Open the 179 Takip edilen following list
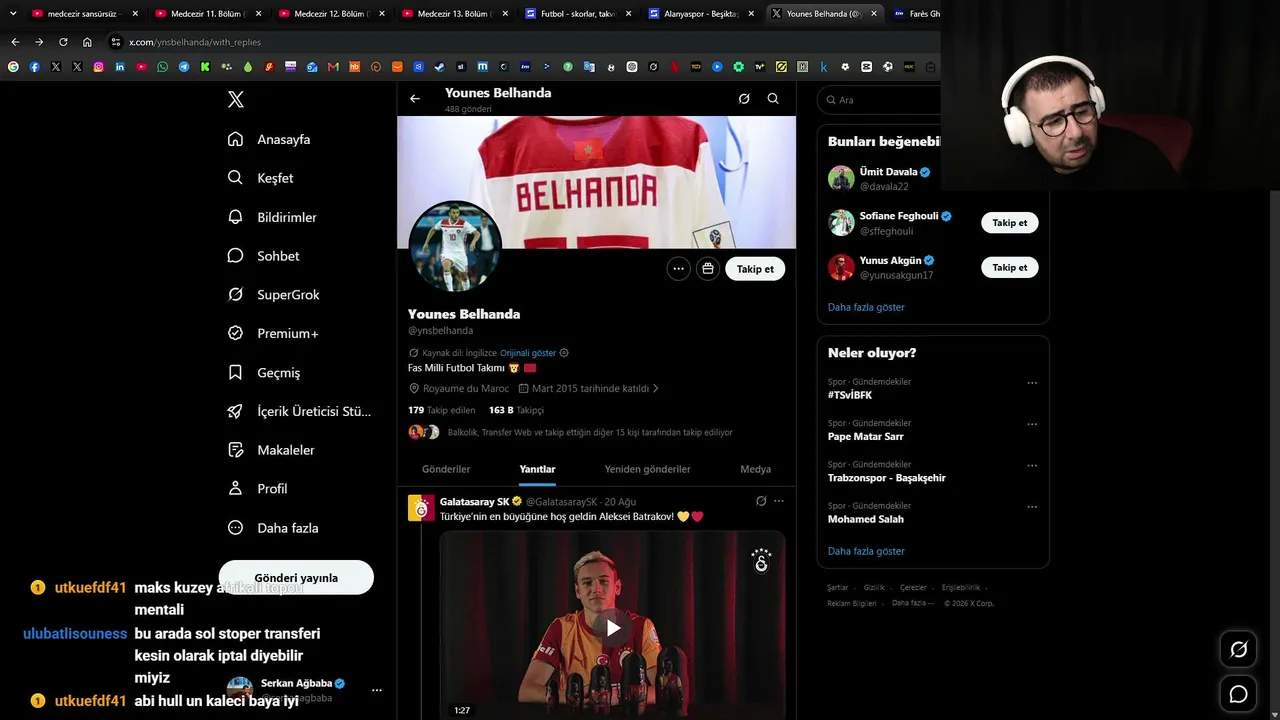Image resolution: width=1280 pixels, height=720 pixels. [442, 410]
